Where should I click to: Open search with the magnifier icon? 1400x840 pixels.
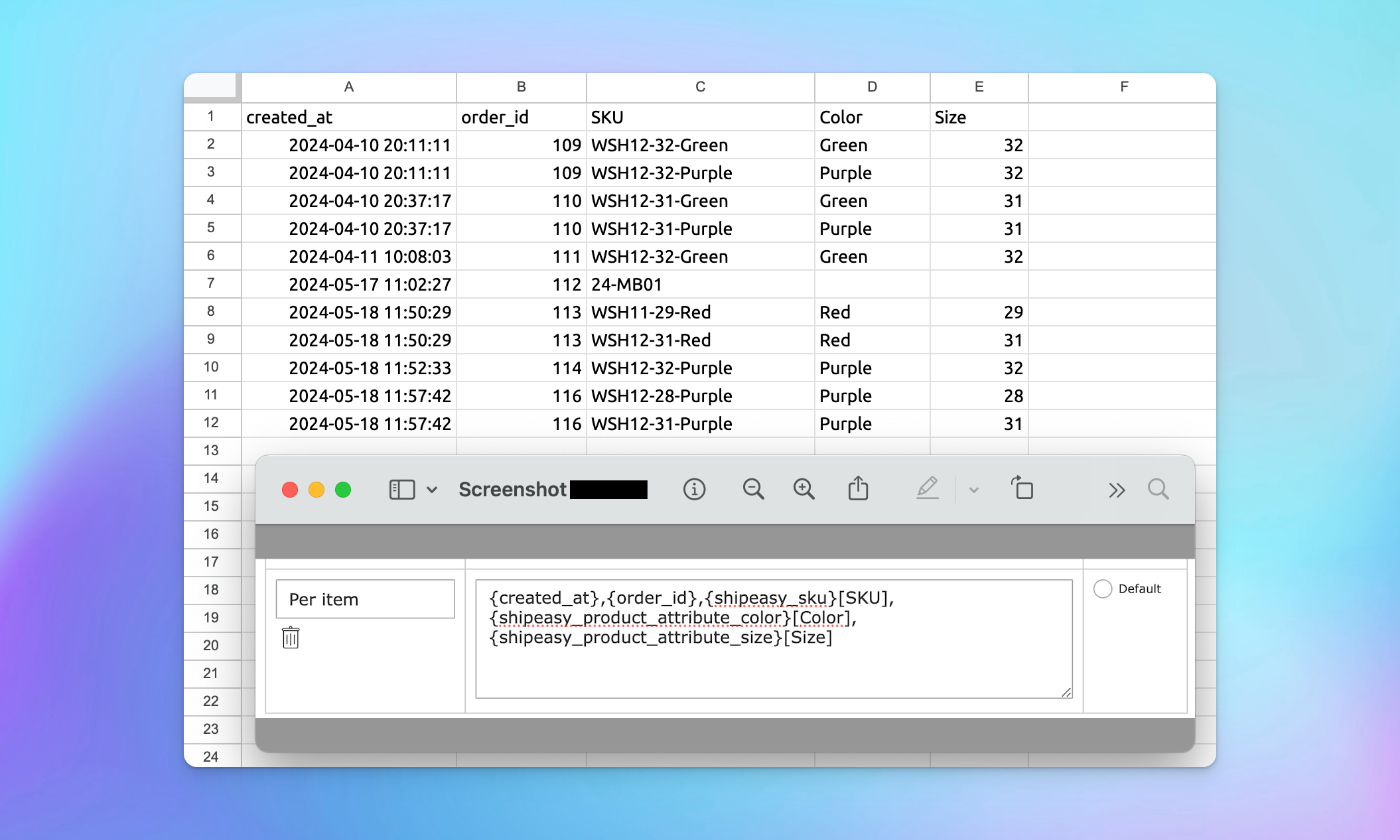(x=1158, y=490)
